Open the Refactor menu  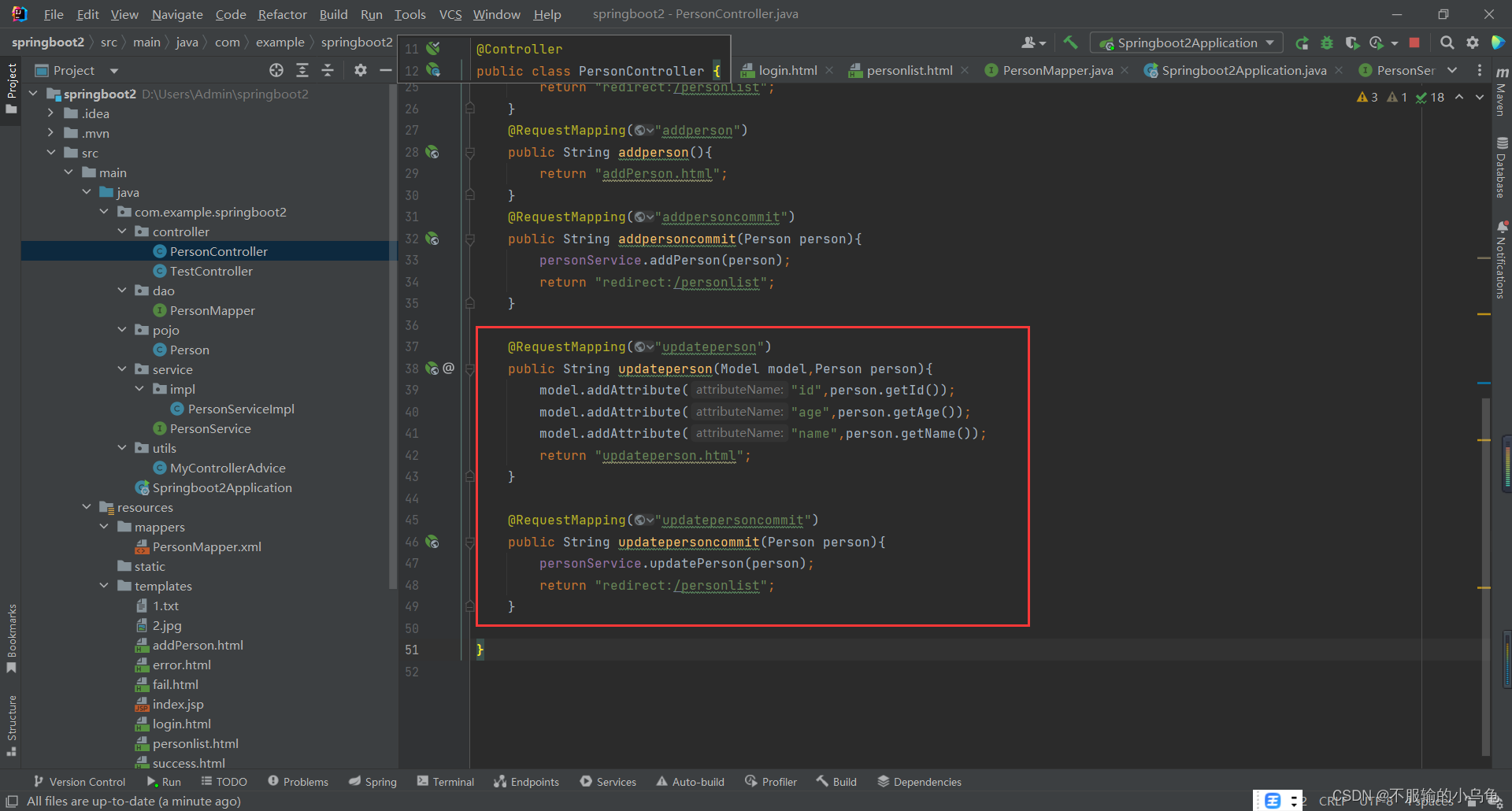(x=282, y=14)
